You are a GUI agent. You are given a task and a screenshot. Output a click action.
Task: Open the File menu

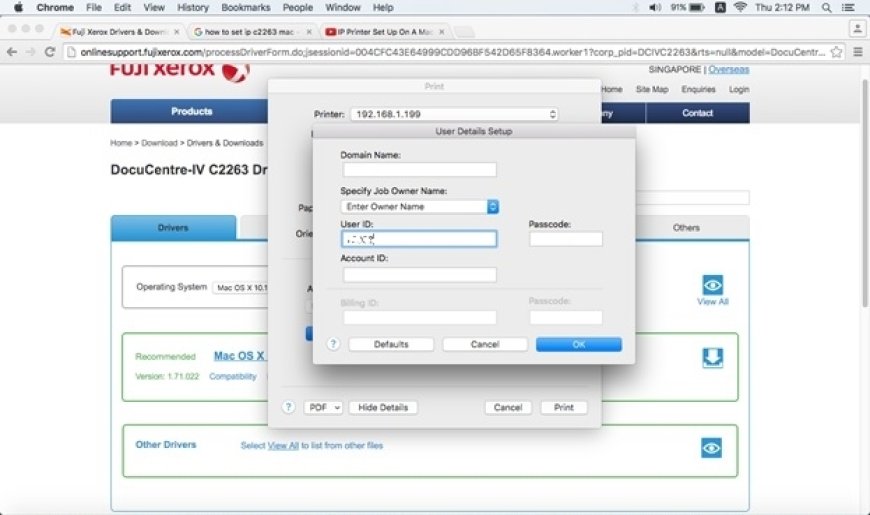coord(93,8)
